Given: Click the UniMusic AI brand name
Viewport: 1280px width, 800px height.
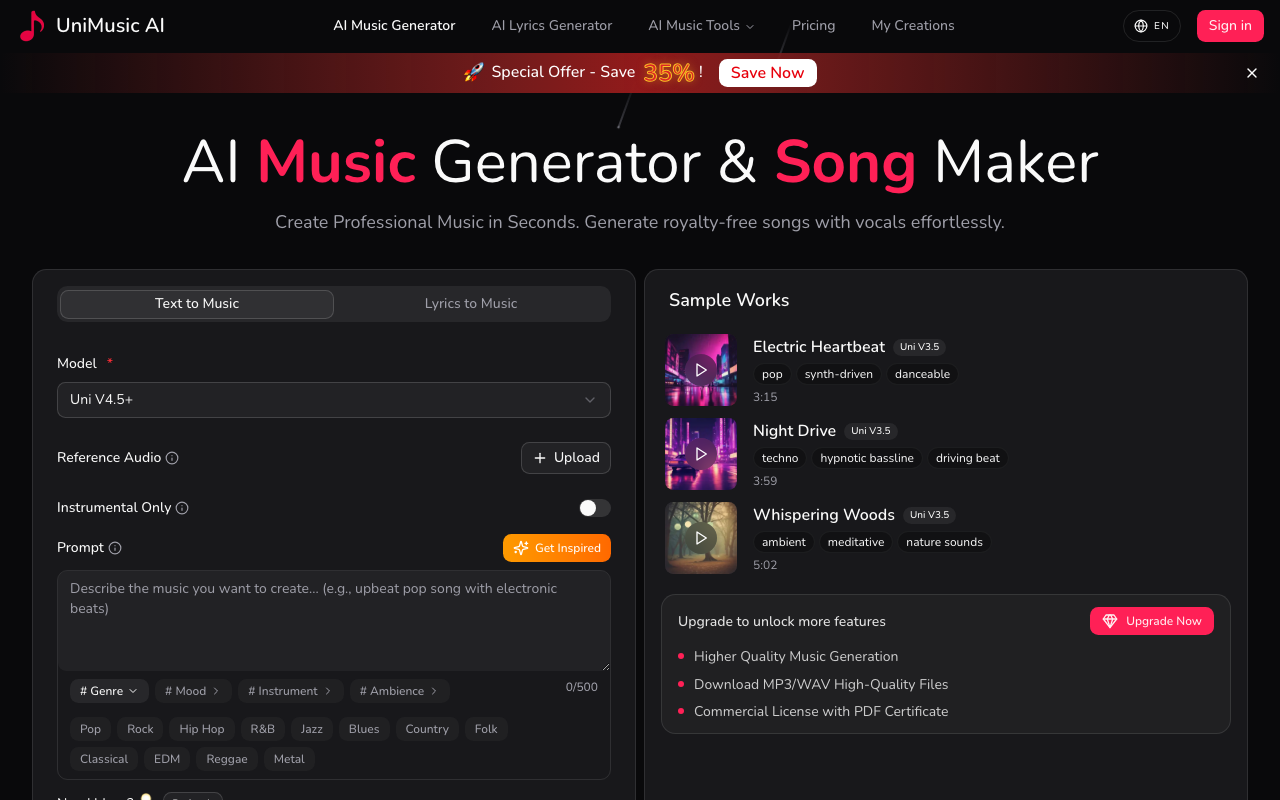Looking at the screenshot, I should (x=111, y=26).
